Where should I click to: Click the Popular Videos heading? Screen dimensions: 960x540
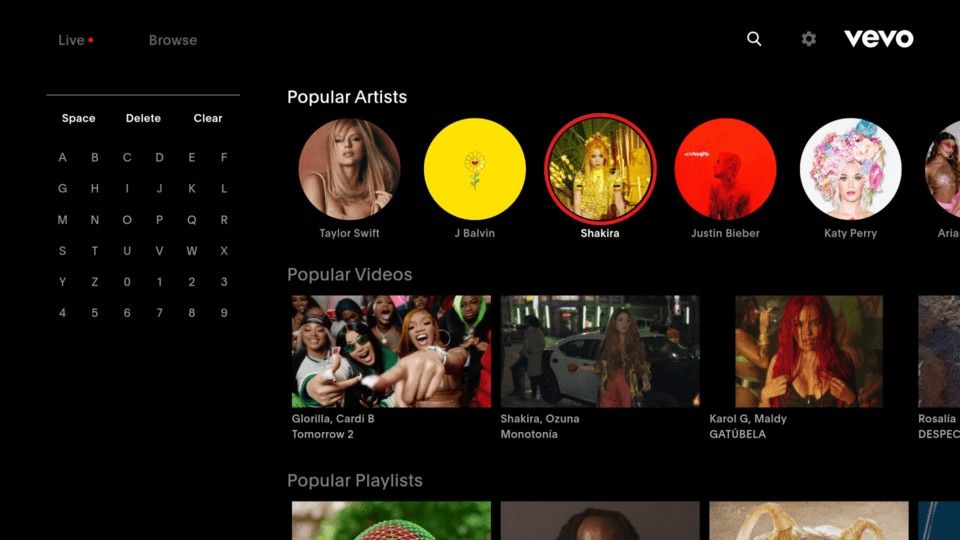click(350, 275)
